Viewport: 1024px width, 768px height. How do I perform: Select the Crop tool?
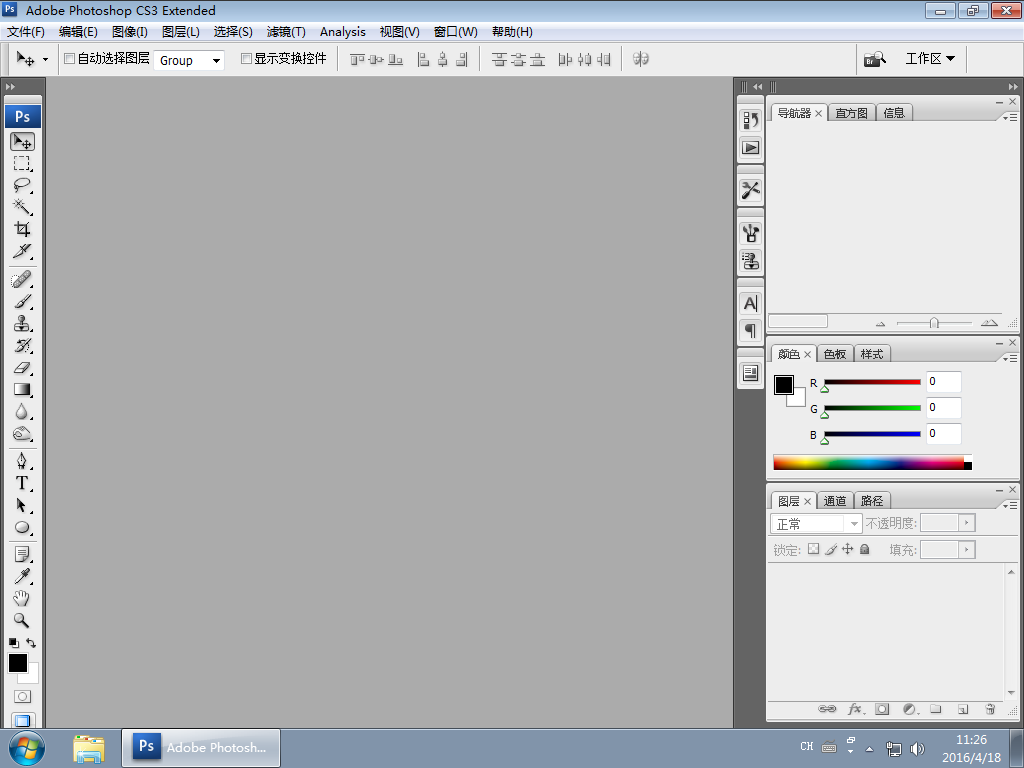(x=22, y=229)
